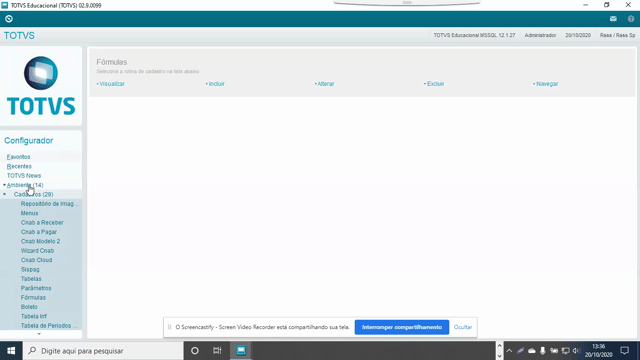
Task: Open the help question mark icon
Action: click(x=631, y=19)
